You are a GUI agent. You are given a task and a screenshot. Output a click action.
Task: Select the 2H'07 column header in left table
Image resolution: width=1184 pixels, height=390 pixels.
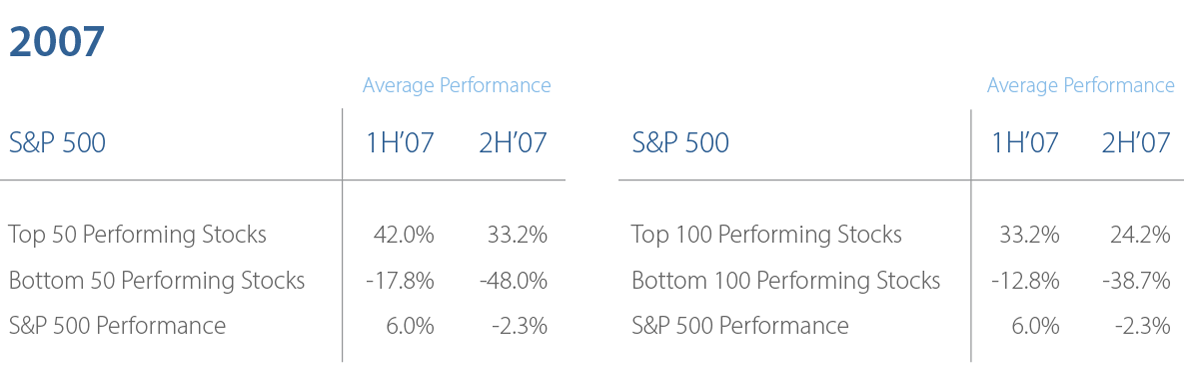point(513,143)
